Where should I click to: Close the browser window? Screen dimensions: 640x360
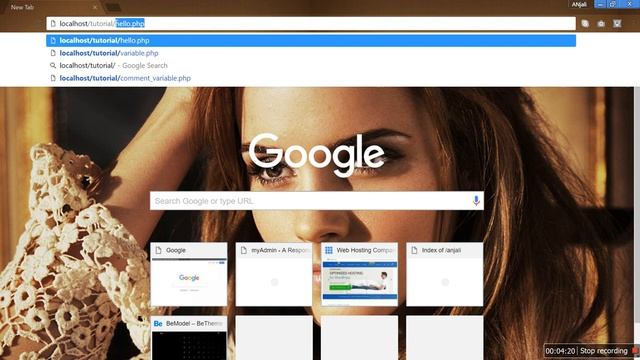(630, 4)
